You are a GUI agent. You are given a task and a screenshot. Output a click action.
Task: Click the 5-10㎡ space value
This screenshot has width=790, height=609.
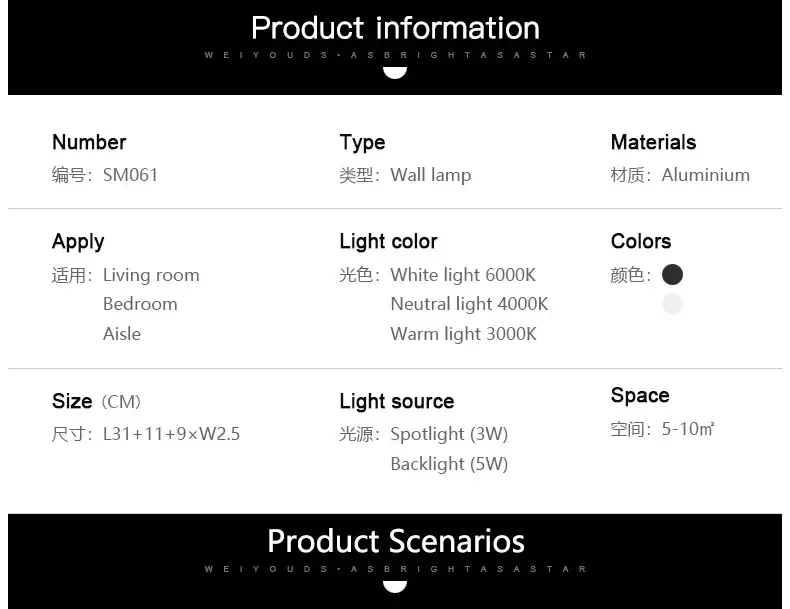(x=688, y=430)
